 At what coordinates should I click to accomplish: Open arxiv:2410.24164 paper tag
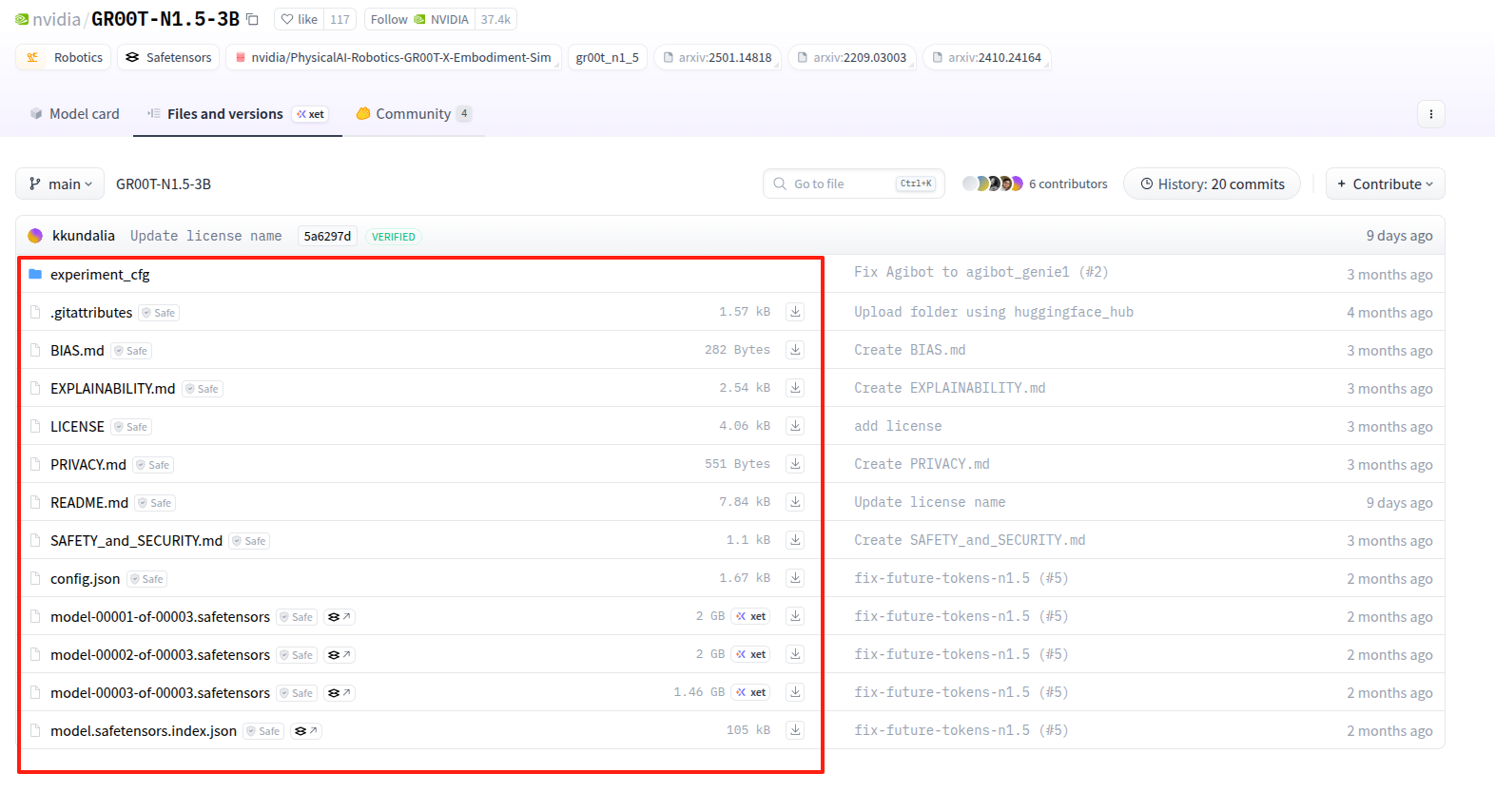click(x=986, y=57)
